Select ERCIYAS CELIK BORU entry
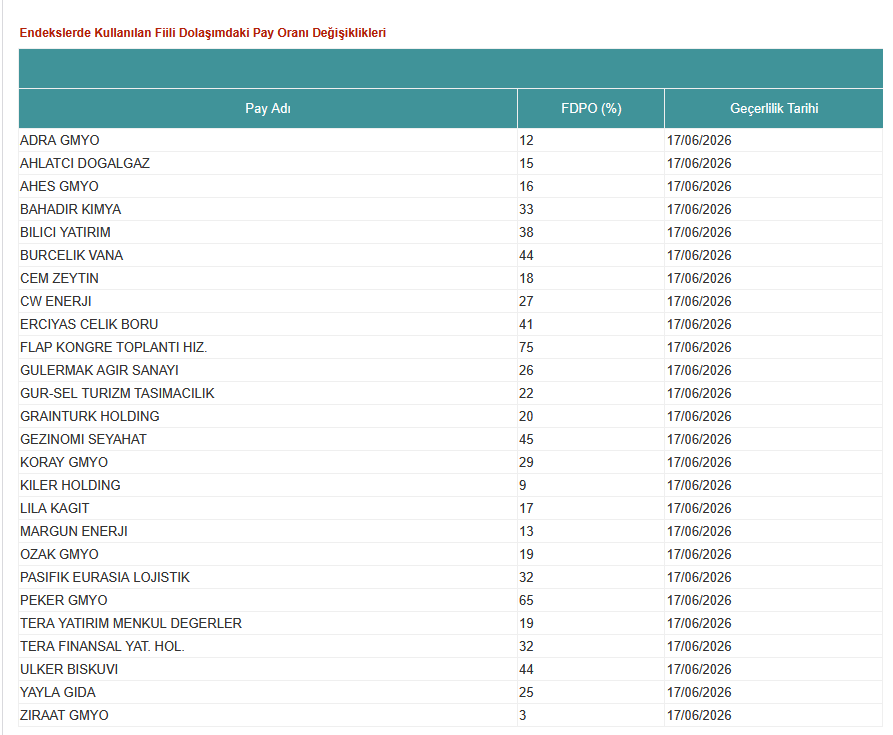This screenshot has height=735, width=893. coord(89,325)
